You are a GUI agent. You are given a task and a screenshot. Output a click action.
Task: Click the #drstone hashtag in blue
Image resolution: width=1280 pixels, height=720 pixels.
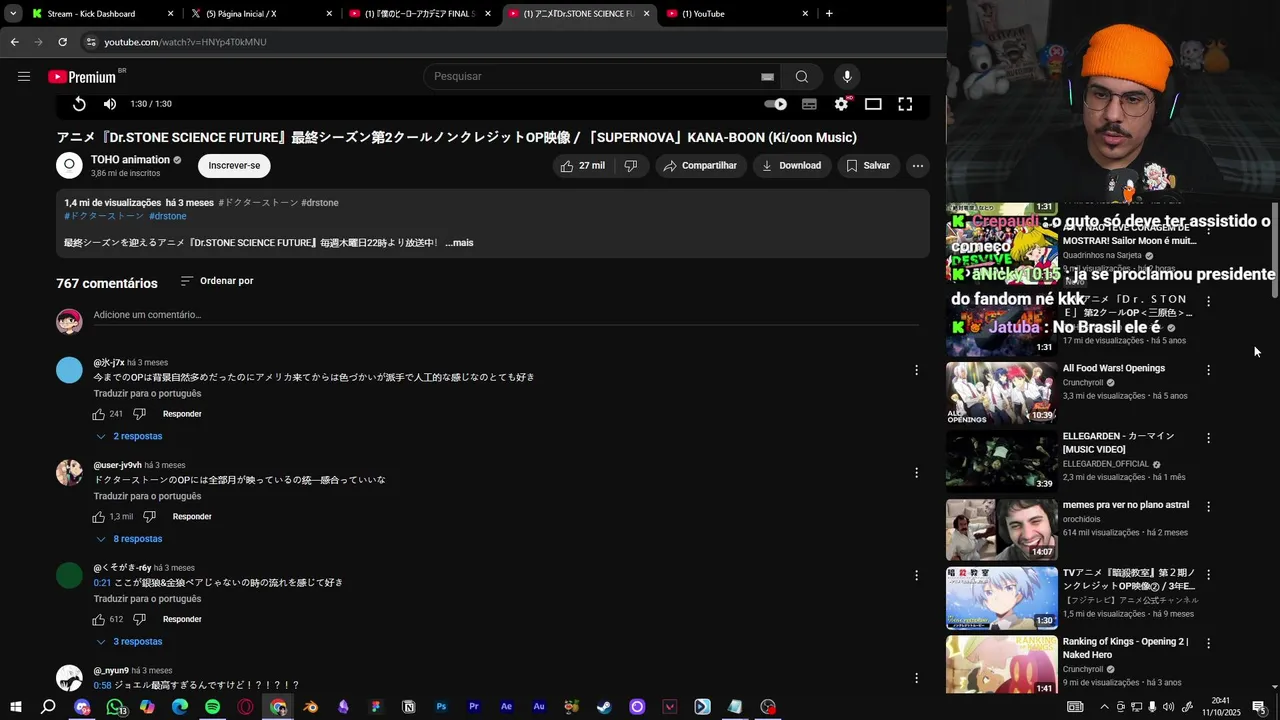coord(168,216)
